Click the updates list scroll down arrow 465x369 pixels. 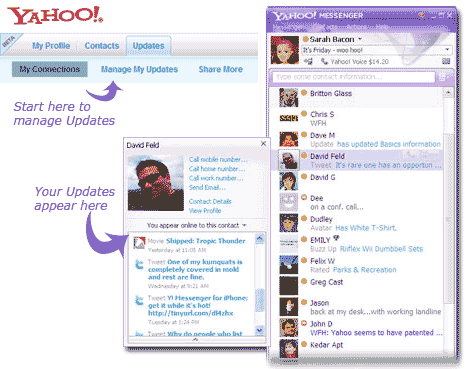coord(260,330)
